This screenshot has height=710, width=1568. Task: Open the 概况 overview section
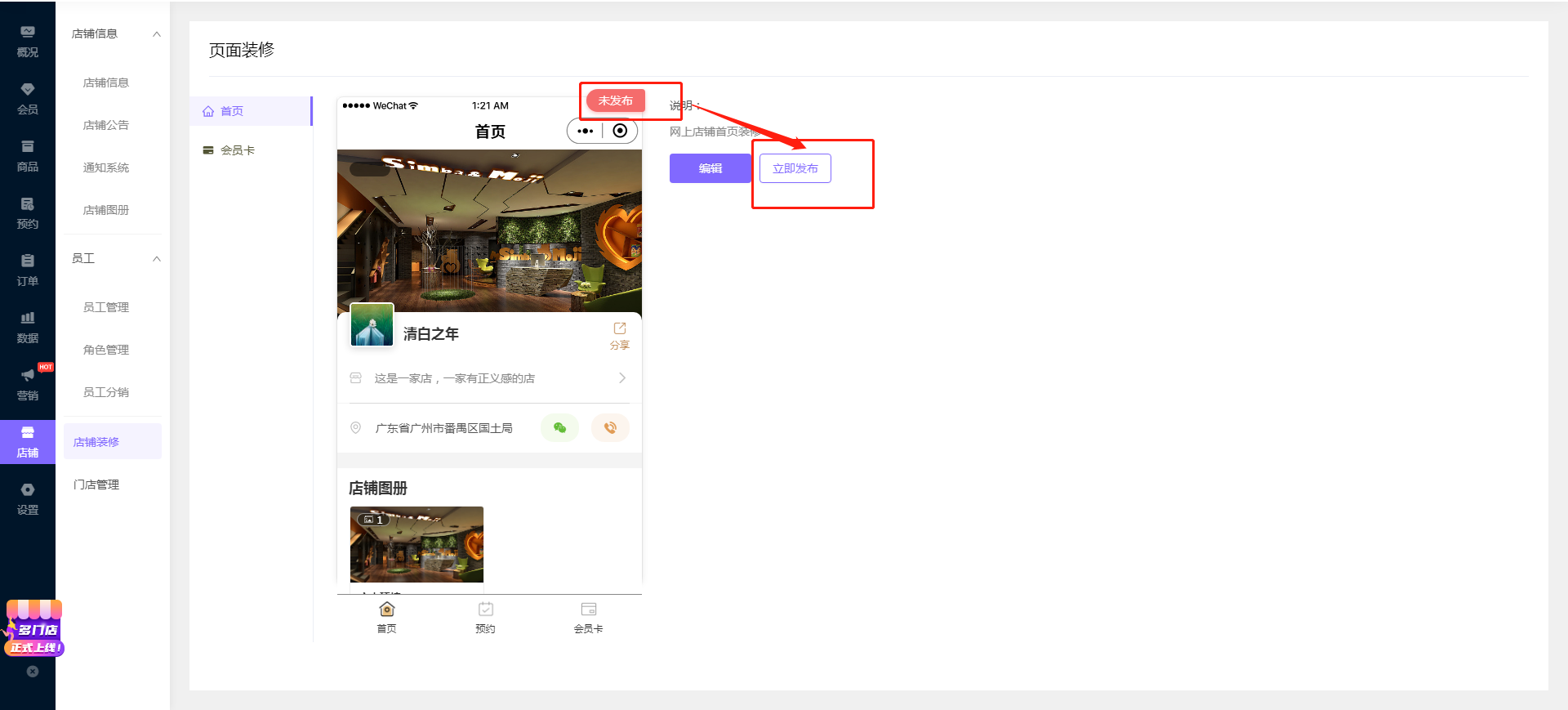[28, 41]
